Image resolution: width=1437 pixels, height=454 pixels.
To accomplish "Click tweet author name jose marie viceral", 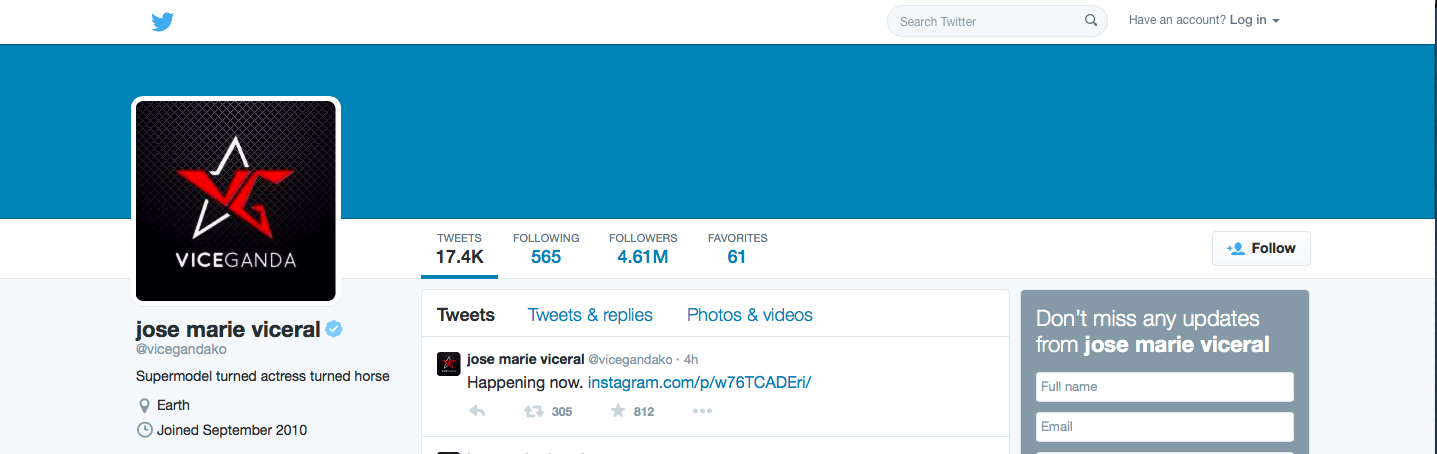I will click(x=525, y=359).
